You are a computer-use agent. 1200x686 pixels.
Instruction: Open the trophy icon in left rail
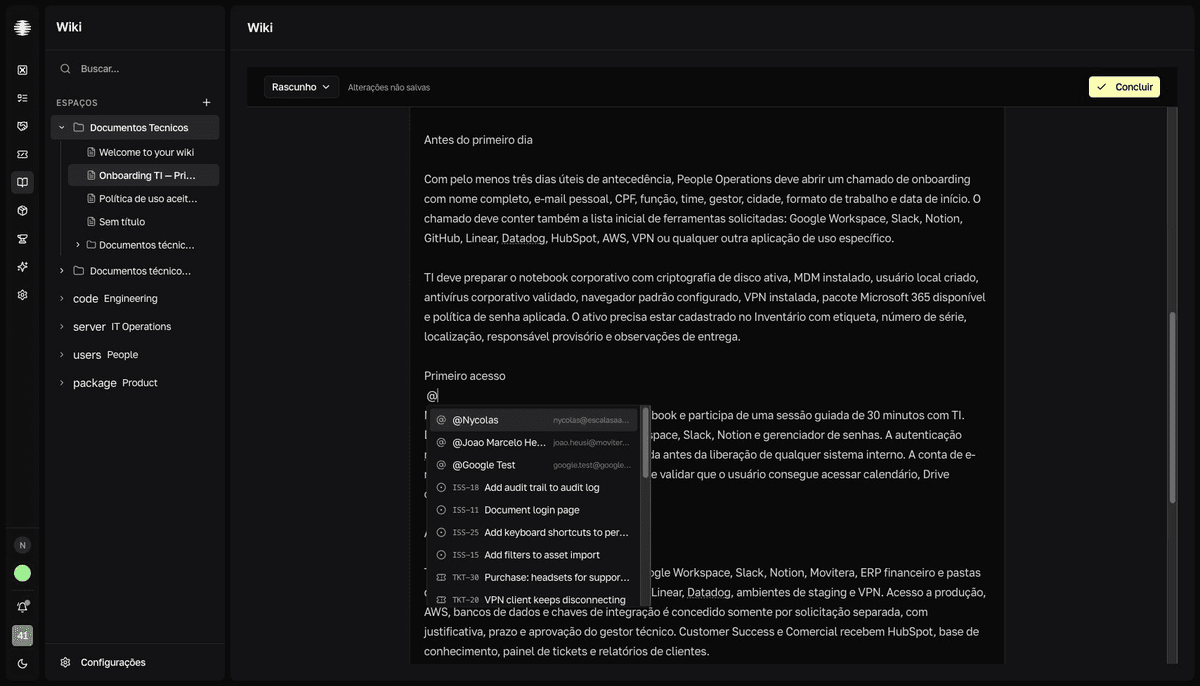pos(22,239)
